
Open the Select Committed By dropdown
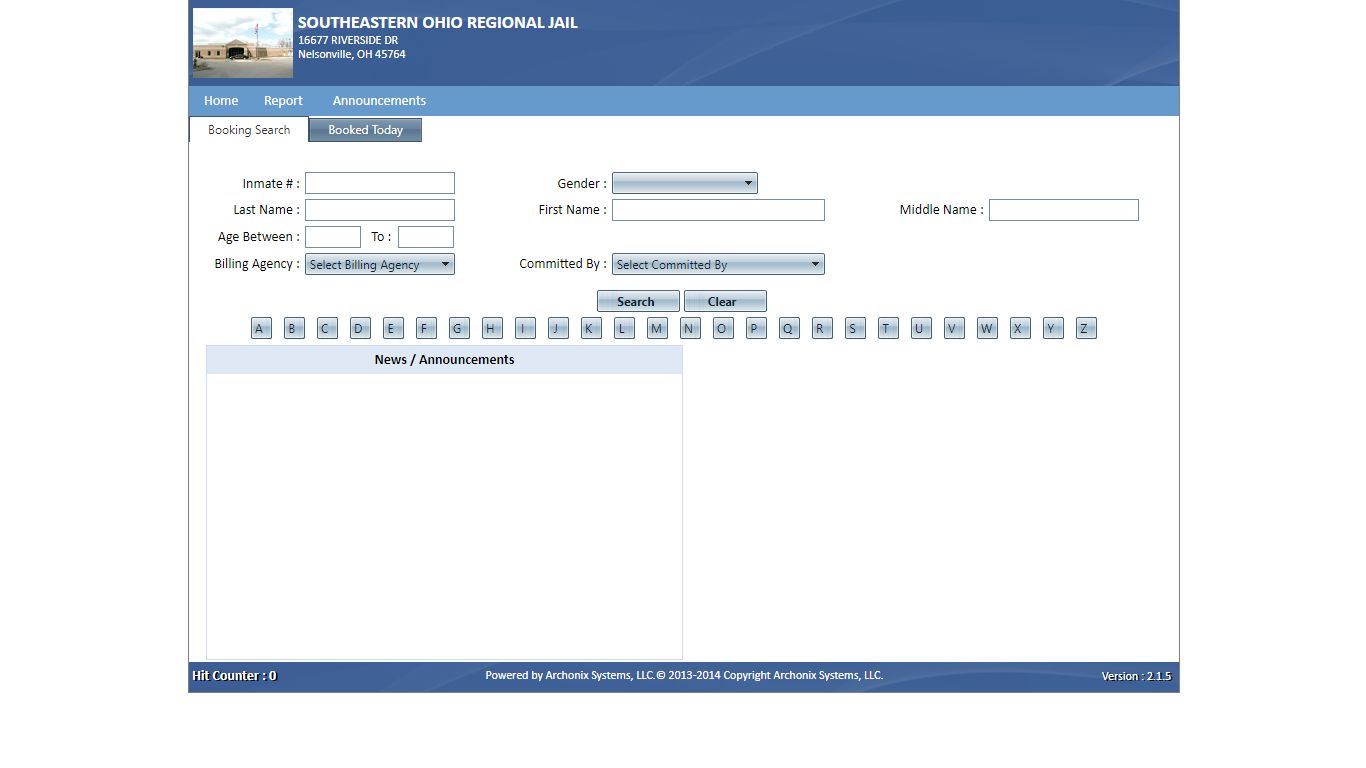(x=718, y=264)
